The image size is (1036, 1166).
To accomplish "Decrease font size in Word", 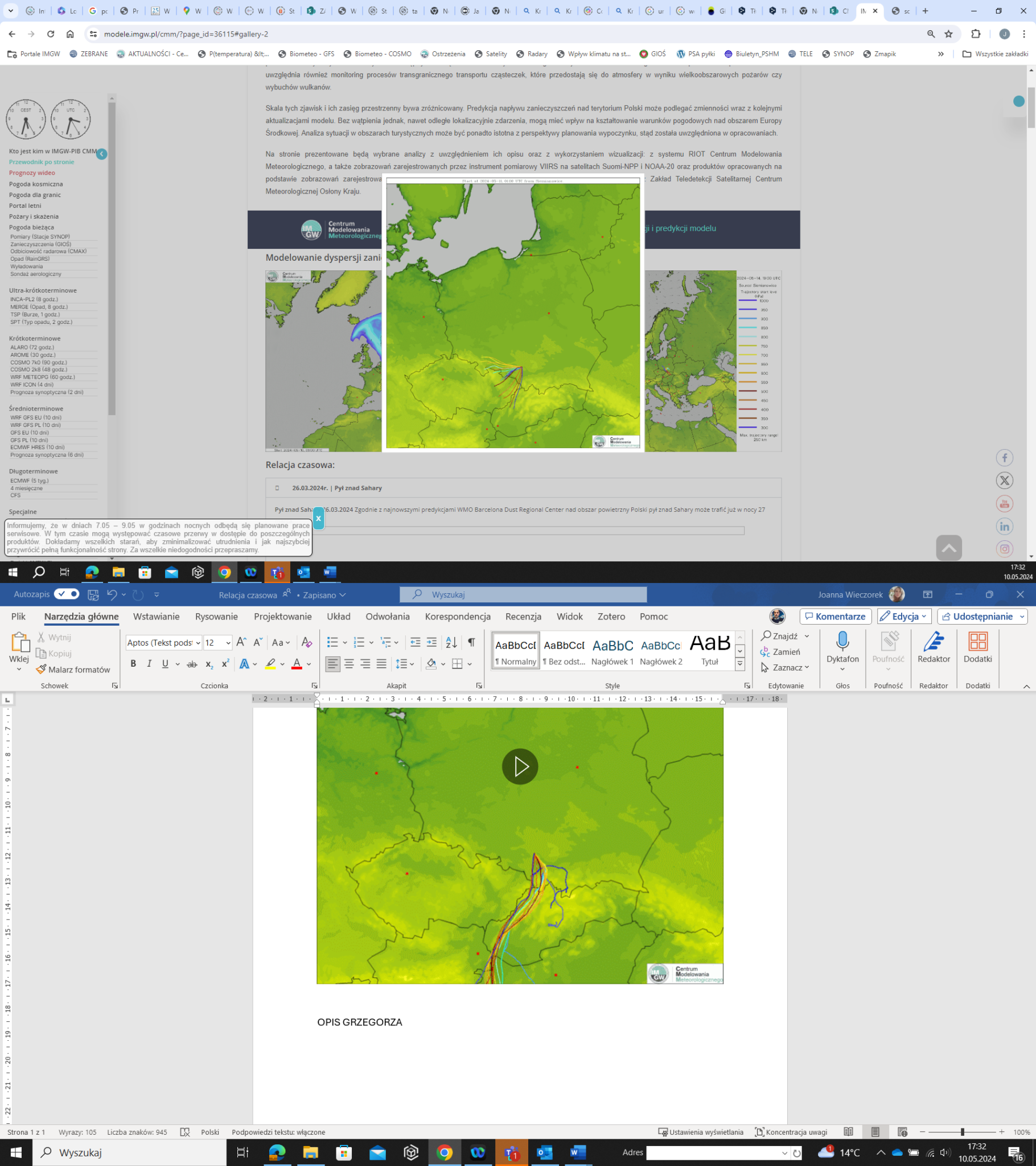I will click(257, 642).
